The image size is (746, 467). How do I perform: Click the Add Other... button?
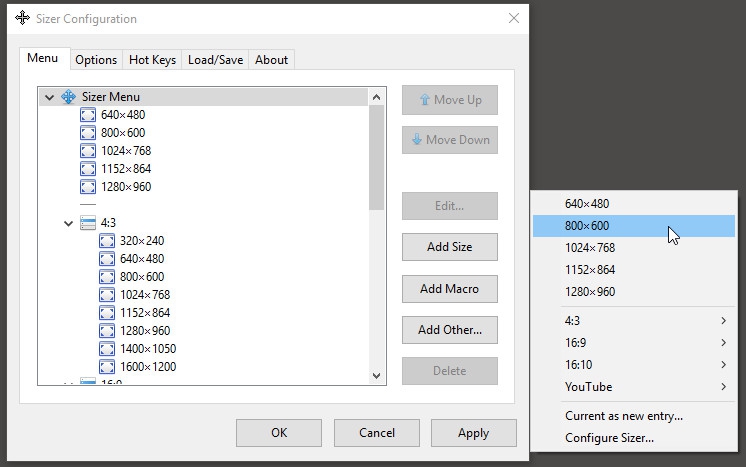pyautogui.click(x=450, y=330)
